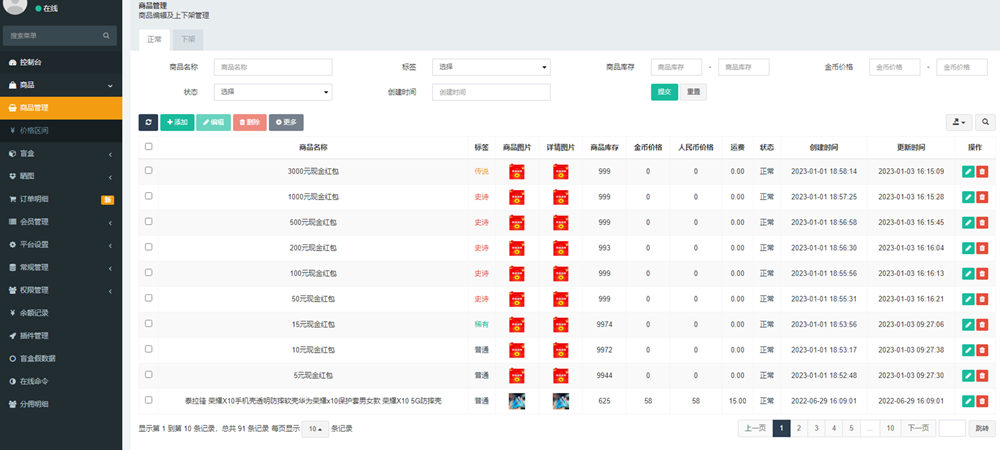Click the table search magnifier icon

985,122
